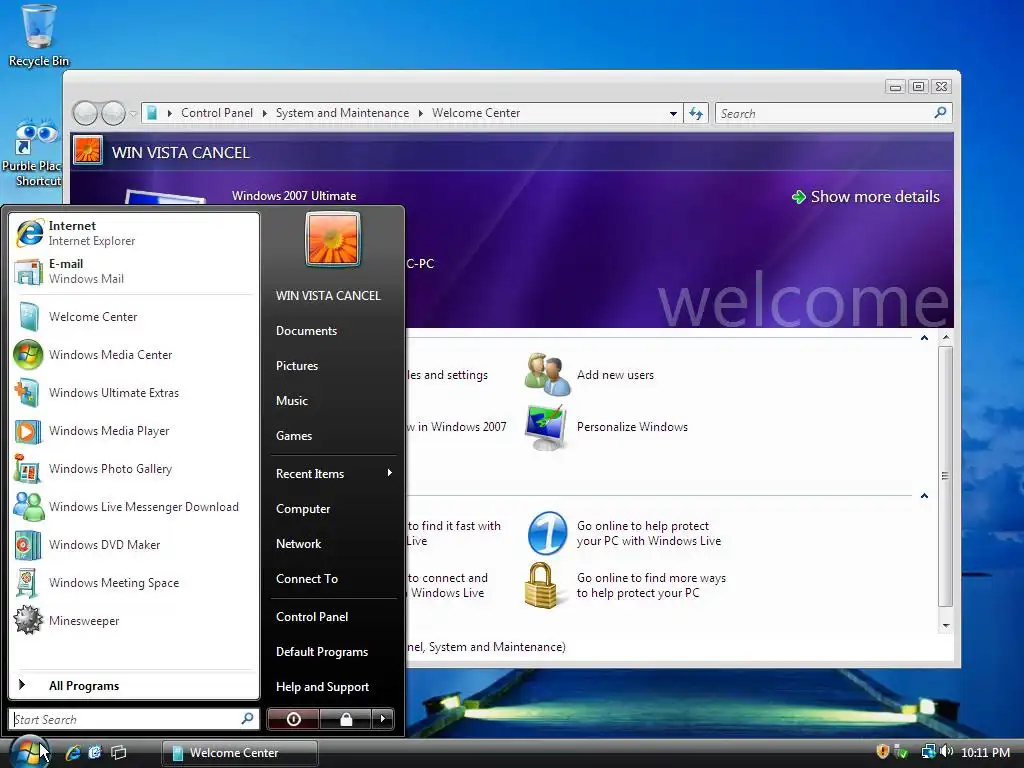
Task: Click the Forward navigation button
Action: (114, 114)
